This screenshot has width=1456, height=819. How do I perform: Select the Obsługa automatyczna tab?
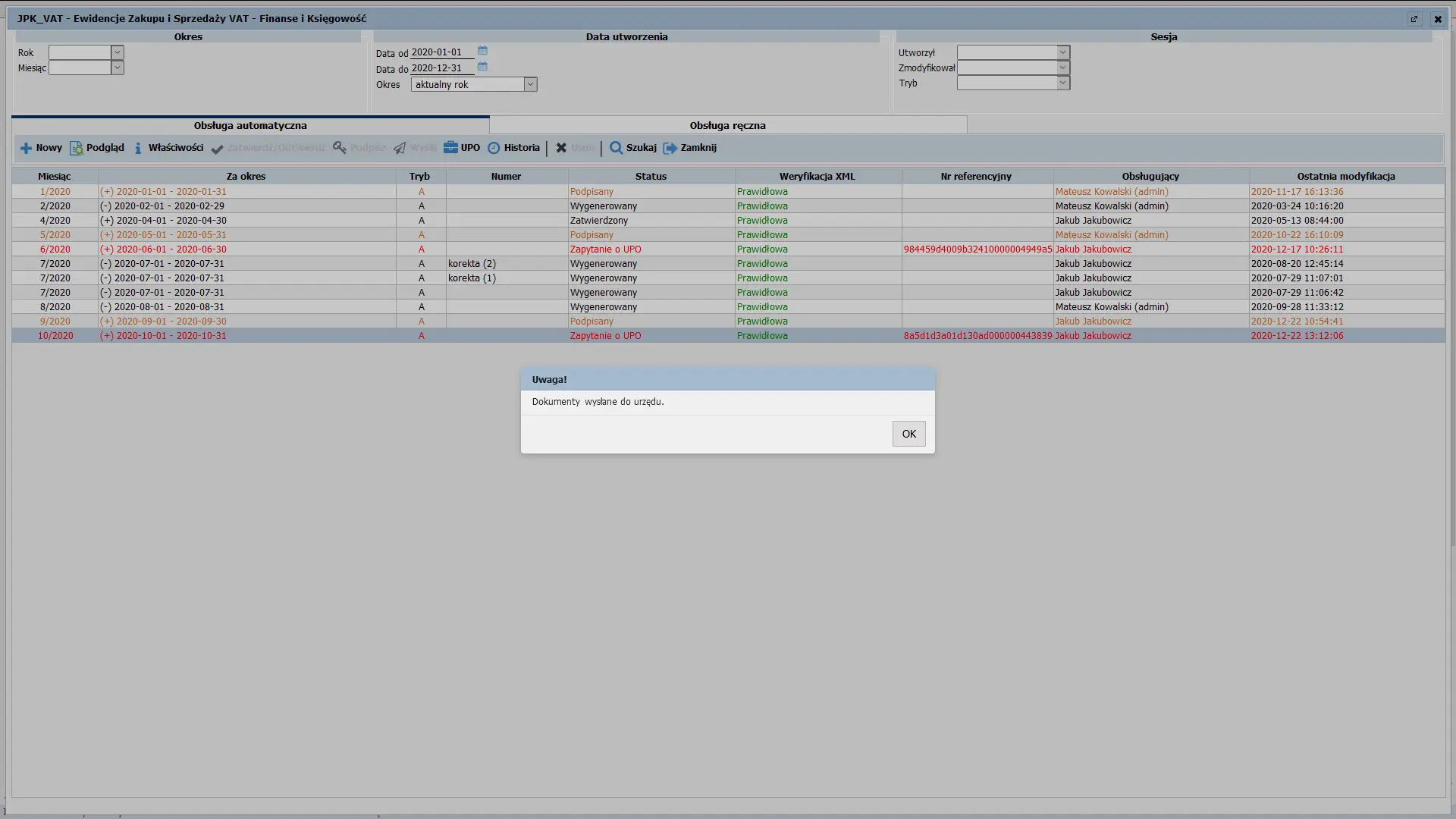pos(250,125)
